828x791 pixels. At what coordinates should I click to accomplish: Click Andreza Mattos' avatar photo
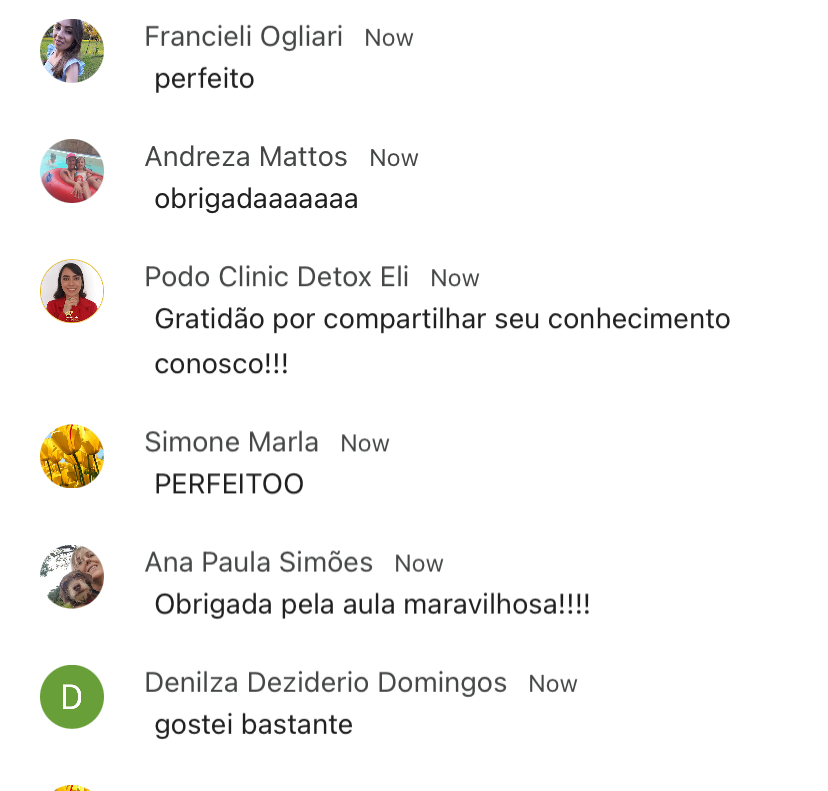pyautogui.click(x=72, y=171)
